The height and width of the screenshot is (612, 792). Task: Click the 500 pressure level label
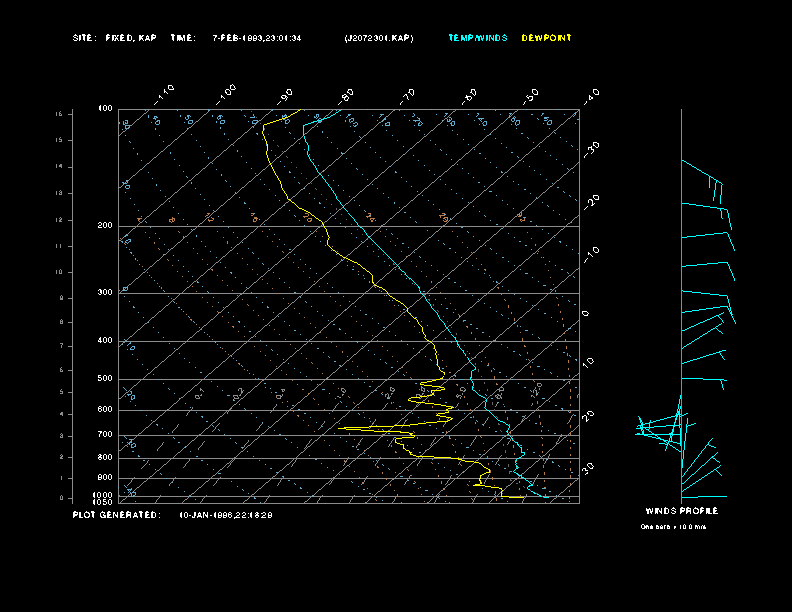(105, 378)
